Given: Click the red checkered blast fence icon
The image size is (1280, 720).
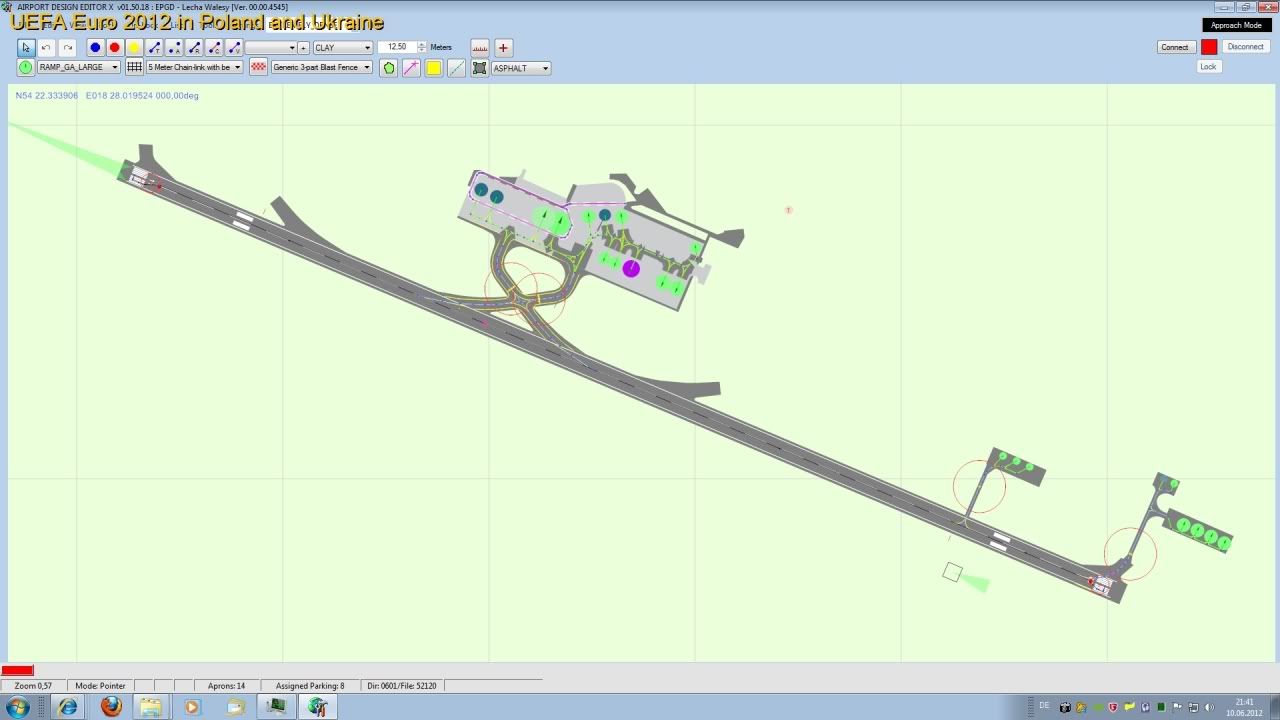Looking at the screenshot, I should click(x=258, y=67).
